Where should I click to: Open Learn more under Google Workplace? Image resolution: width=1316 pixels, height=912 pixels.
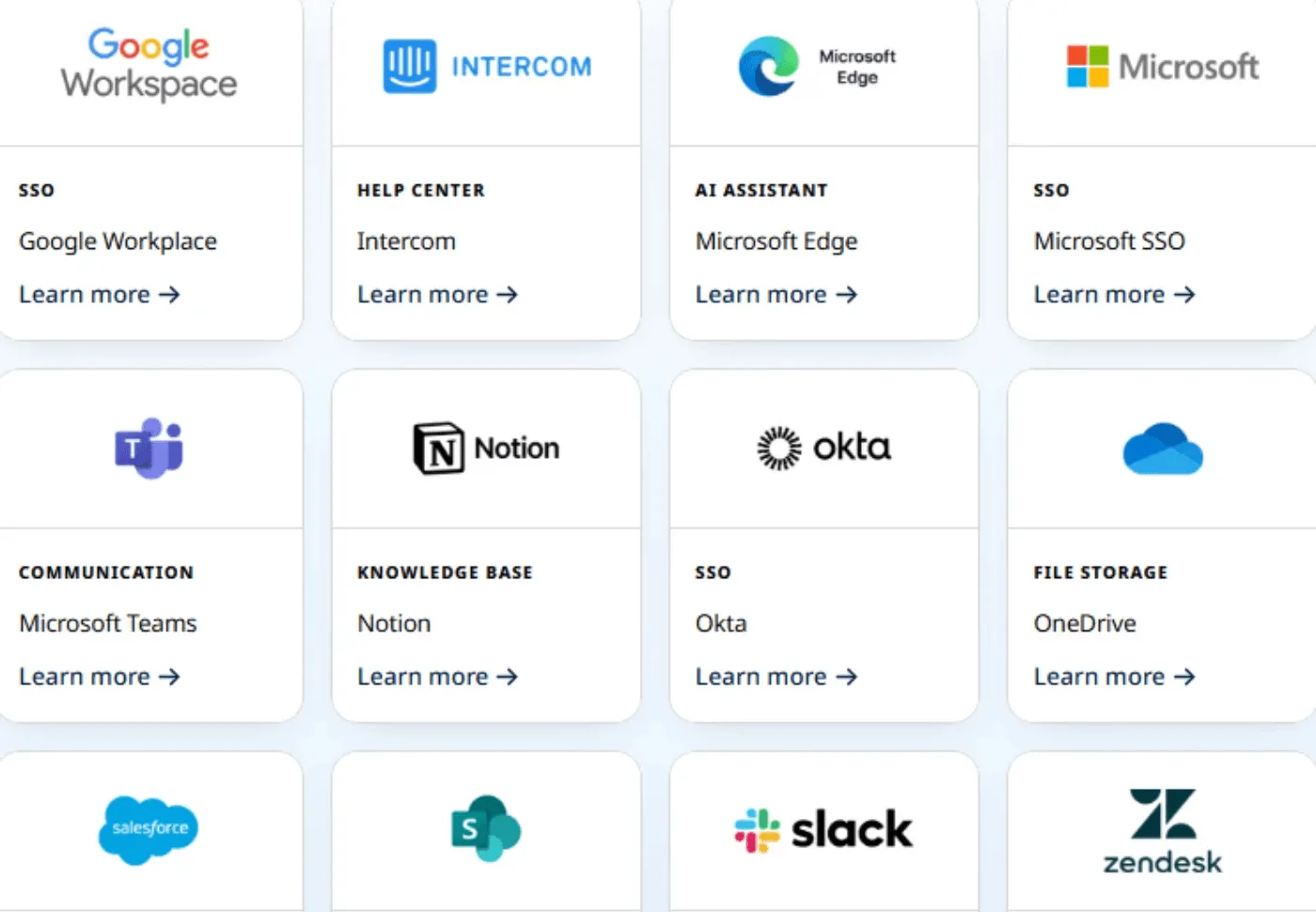[100, 294]
